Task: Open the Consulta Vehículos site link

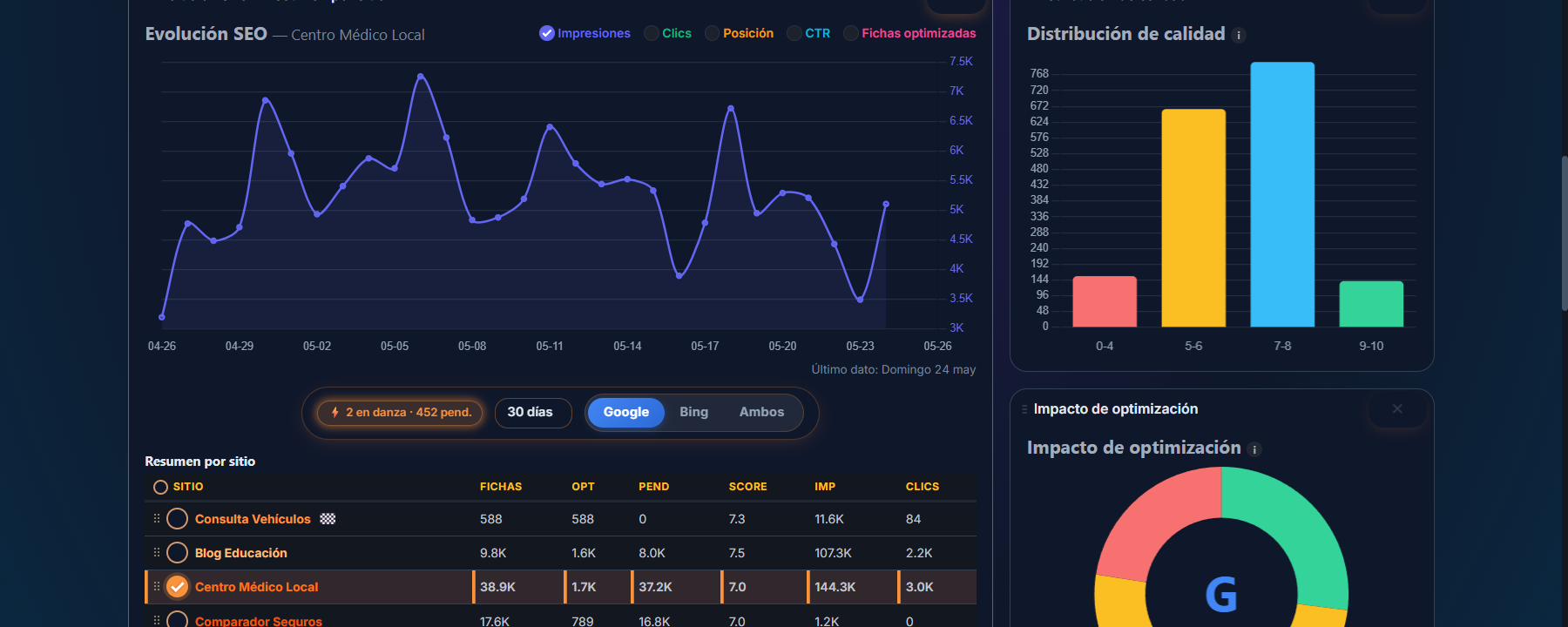Action: (x=253, y=518)
